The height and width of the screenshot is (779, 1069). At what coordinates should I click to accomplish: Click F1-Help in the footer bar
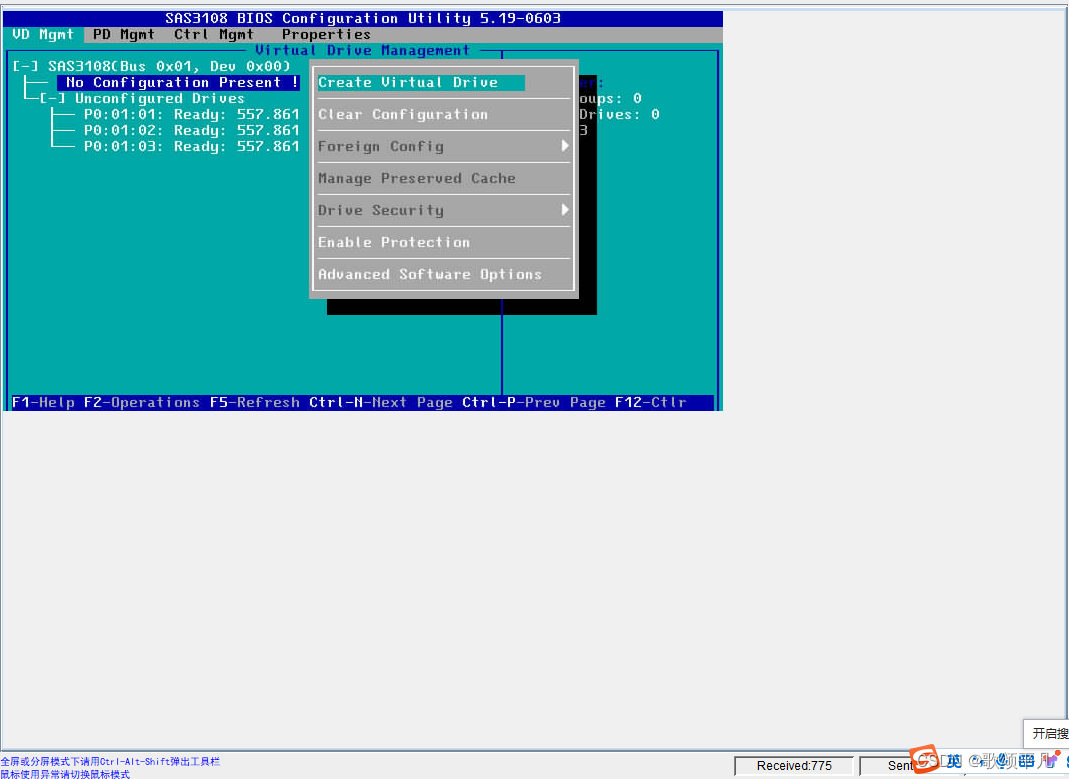coord(43,402)
